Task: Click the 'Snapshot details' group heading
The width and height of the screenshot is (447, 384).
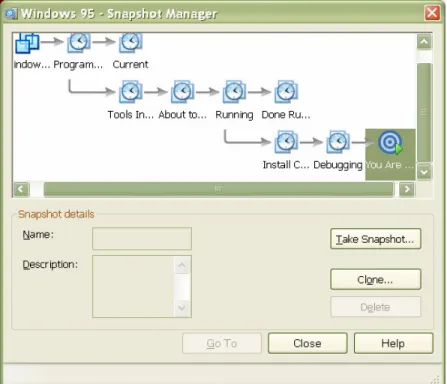Action: 56,214
